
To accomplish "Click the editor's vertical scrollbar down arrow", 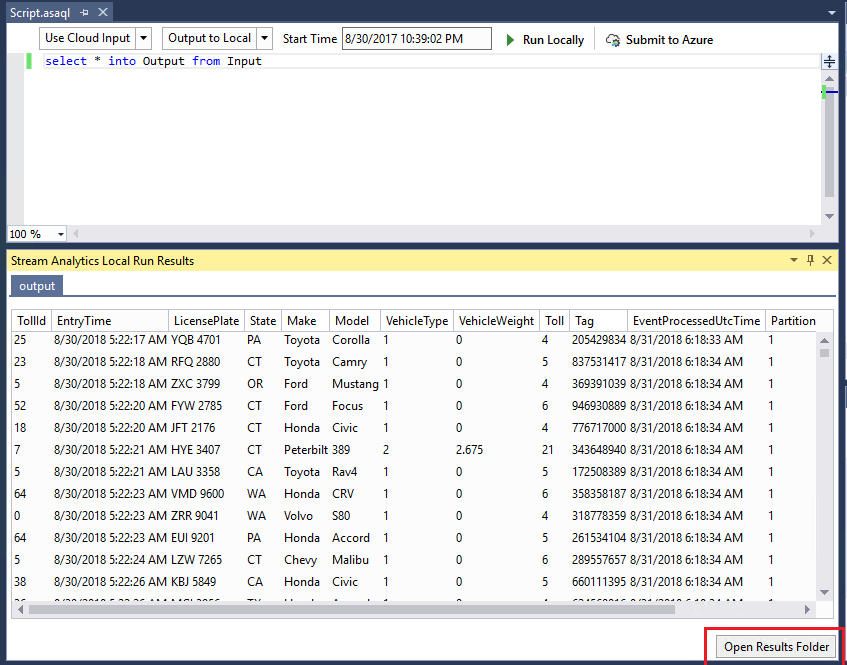I will [x=829, y=215].
